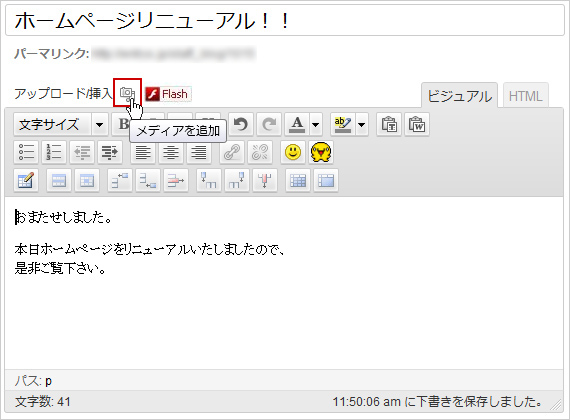570x420 pixels.
Task: Click the editor resize handle corner
Action: coord(556,405)
